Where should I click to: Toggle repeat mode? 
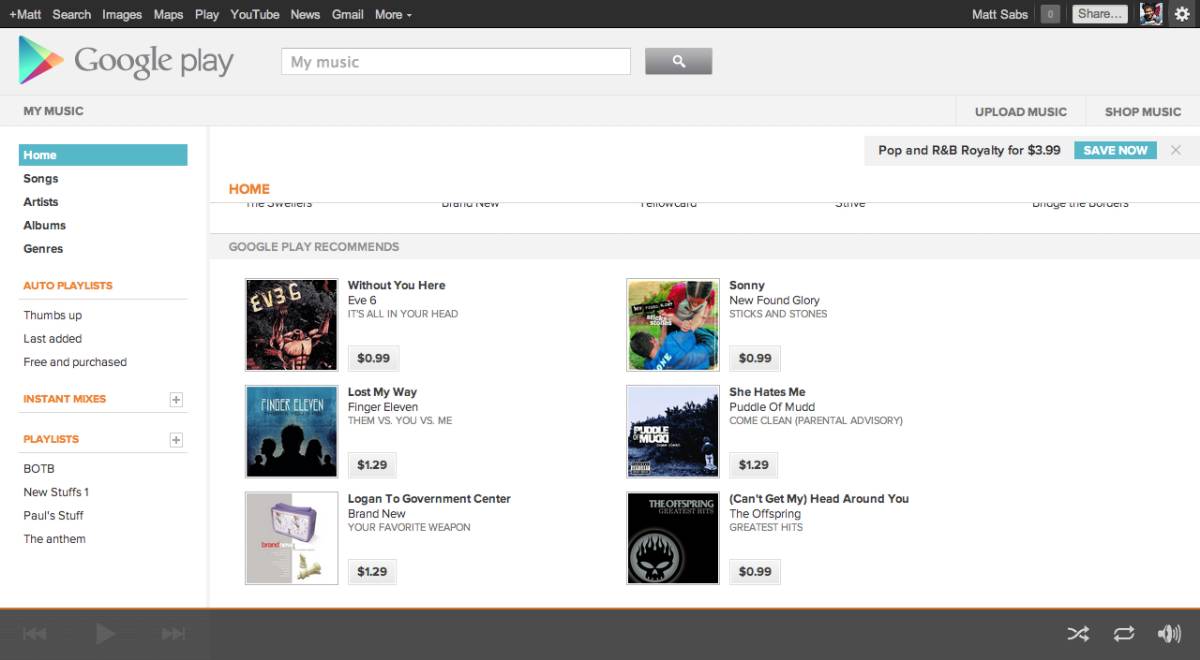[1124, 633]
